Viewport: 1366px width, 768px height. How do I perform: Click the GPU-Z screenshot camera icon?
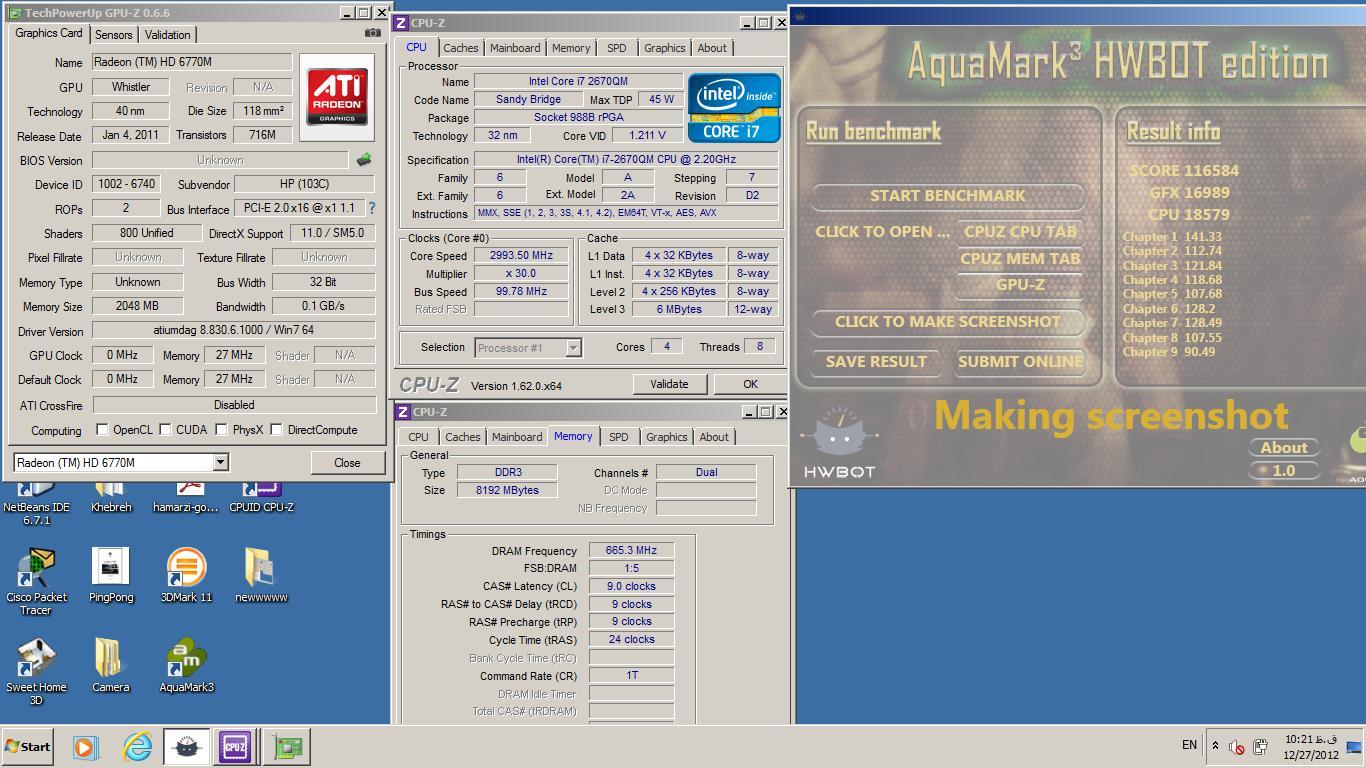click(372, 33)
